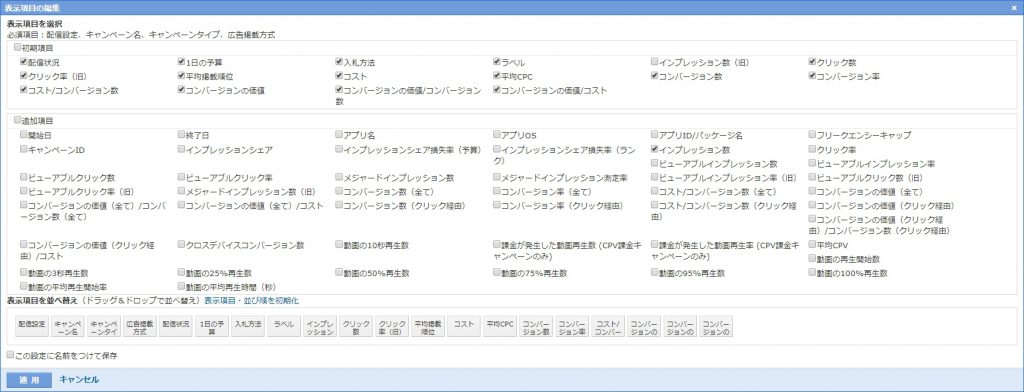Viewport: 1024px width, 392px height.
Task: Uncheck the コンバージョンの価値/コスト checkbox in 初期項目
Action: (497, 90)
